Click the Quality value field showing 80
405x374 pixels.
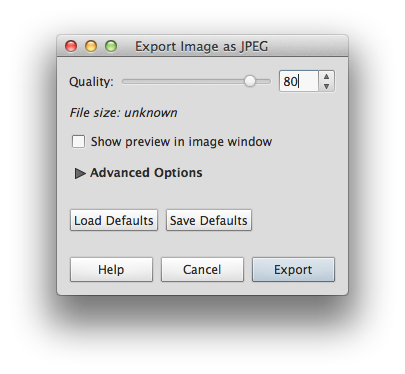(299, 81)
